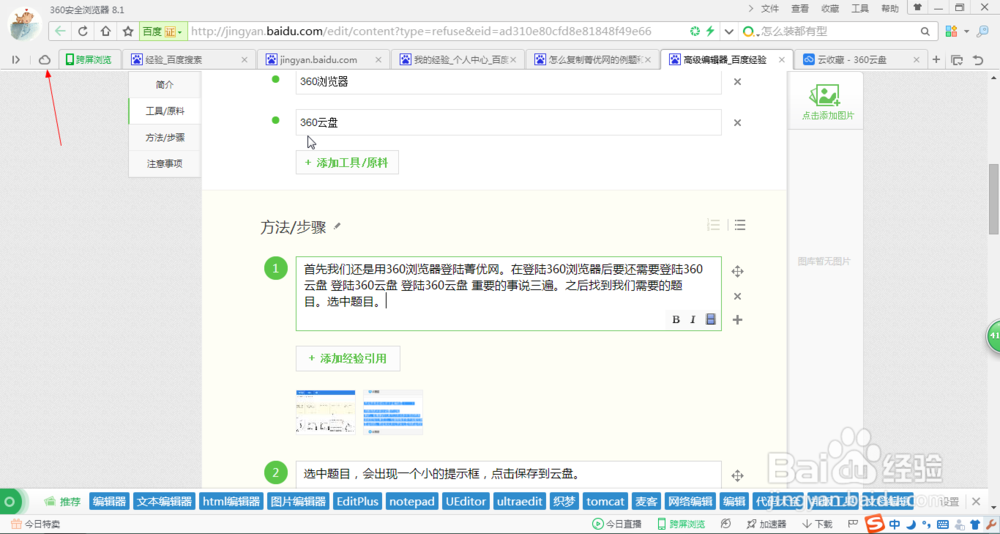Open the colorful extensions grid icon
Image resolution: width=1000 pixels, height=534 pixels.
click(952, 31)
